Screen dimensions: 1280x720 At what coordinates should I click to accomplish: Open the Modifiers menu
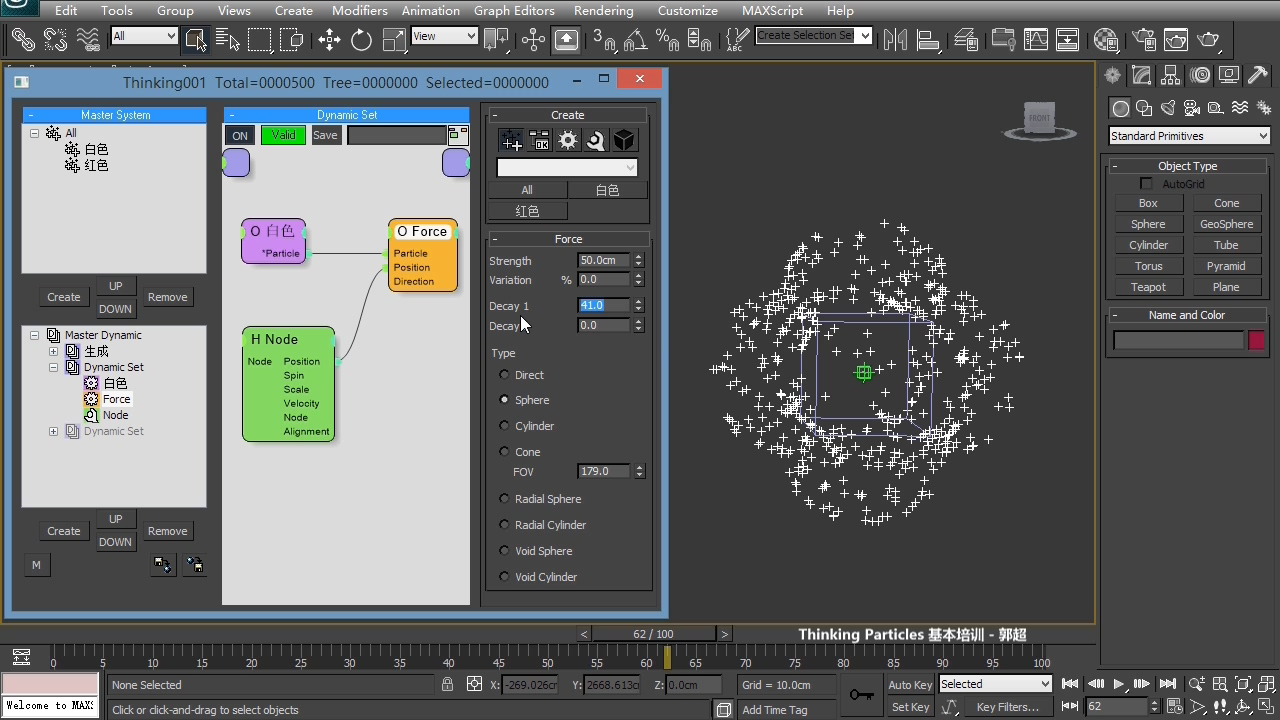[359, 10]
